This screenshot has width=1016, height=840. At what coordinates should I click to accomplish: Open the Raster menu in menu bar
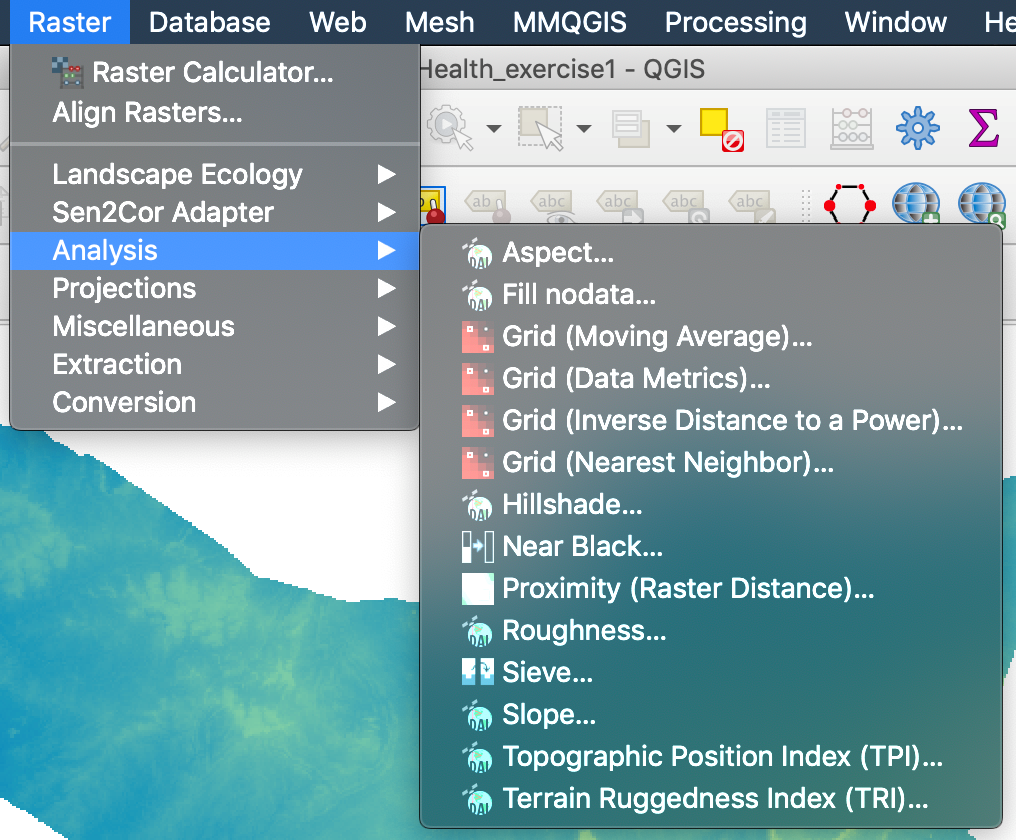point(70,22)
